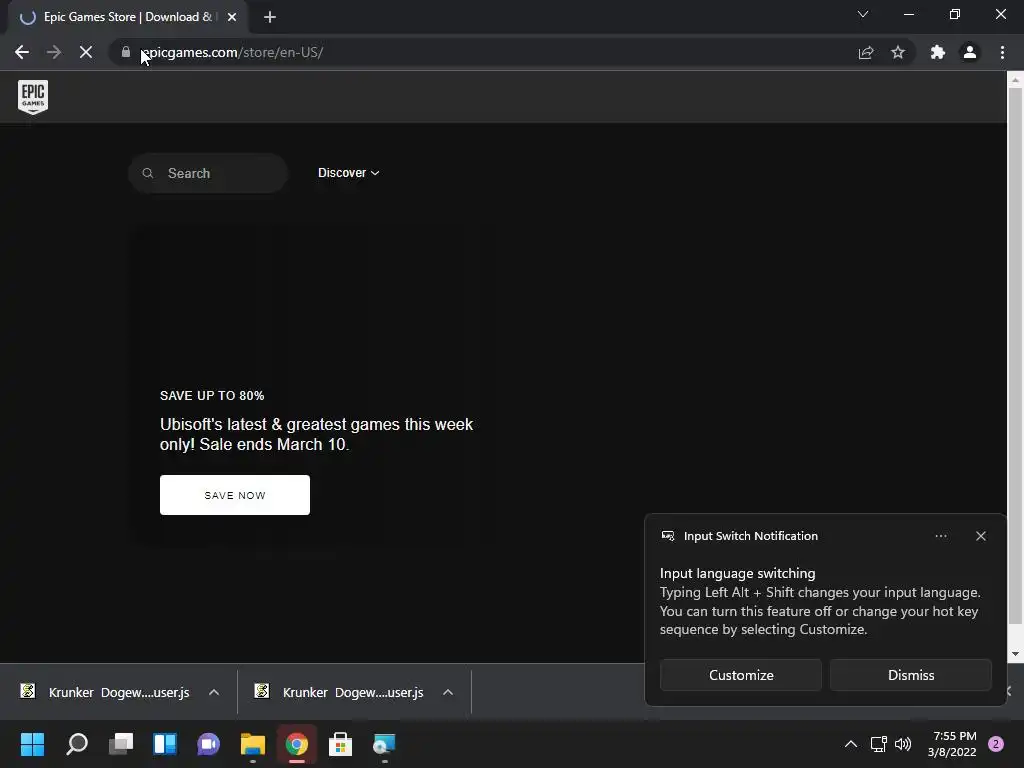Click the SAVE NOW button
Viewport: 1024px width, 768px height.
(x=234, y=495)
